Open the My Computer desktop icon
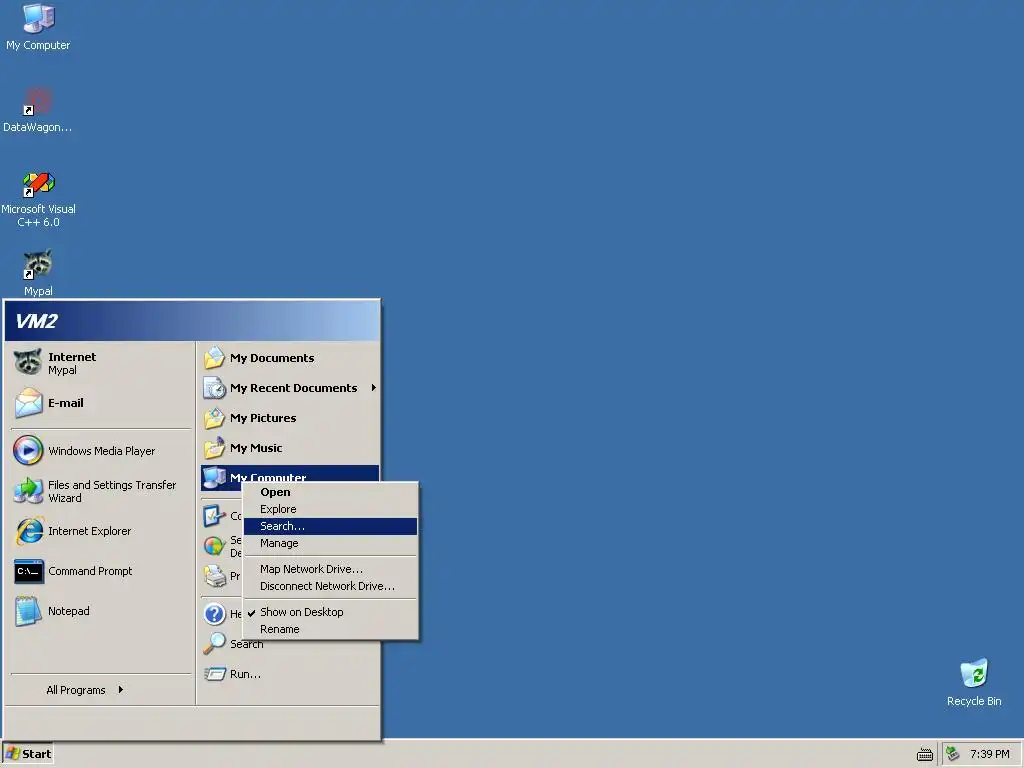 click(x=38, y=27)
